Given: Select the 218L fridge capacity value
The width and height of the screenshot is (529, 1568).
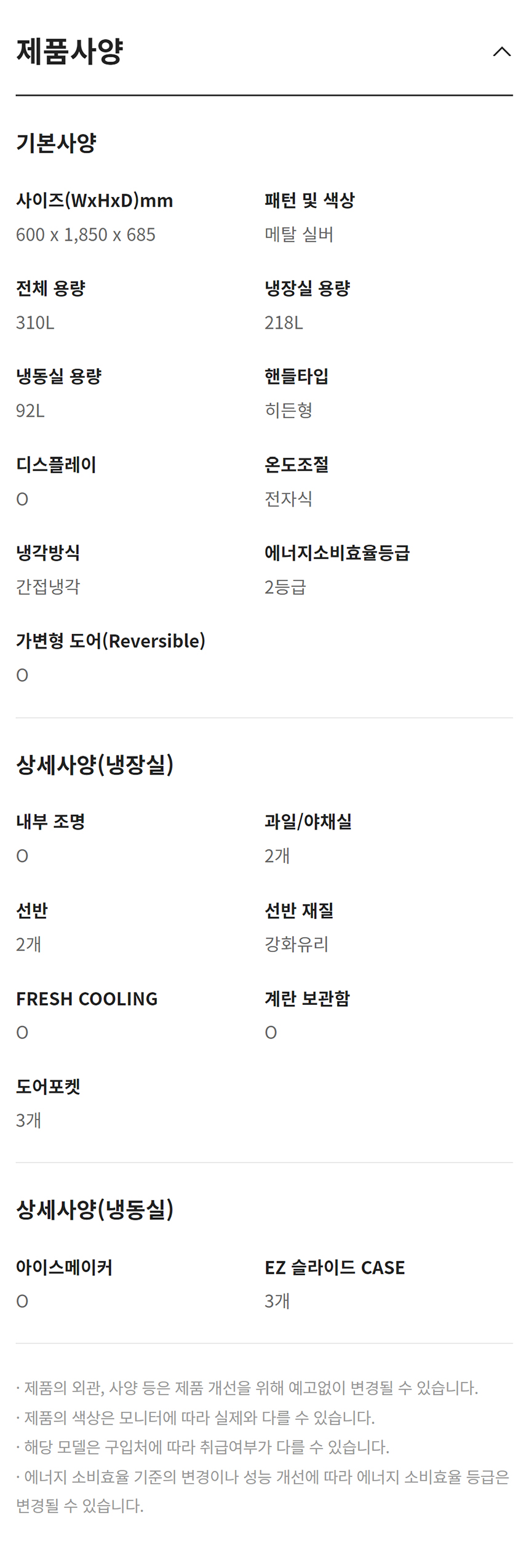Looking at the screenshot, I should click(284, 323).
